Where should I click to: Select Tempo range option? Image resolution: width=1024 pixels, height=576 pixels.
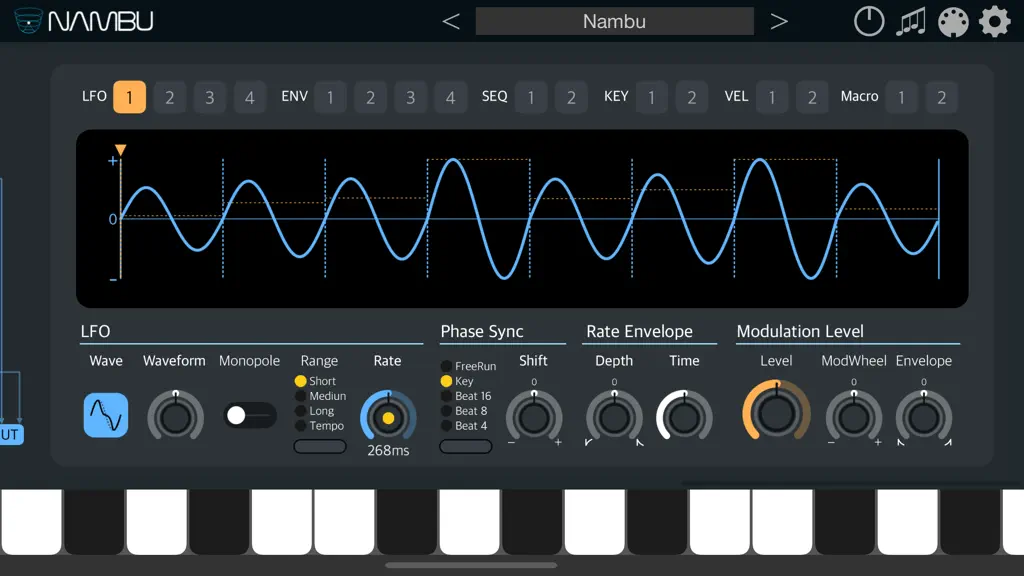(x=319, y=426)
